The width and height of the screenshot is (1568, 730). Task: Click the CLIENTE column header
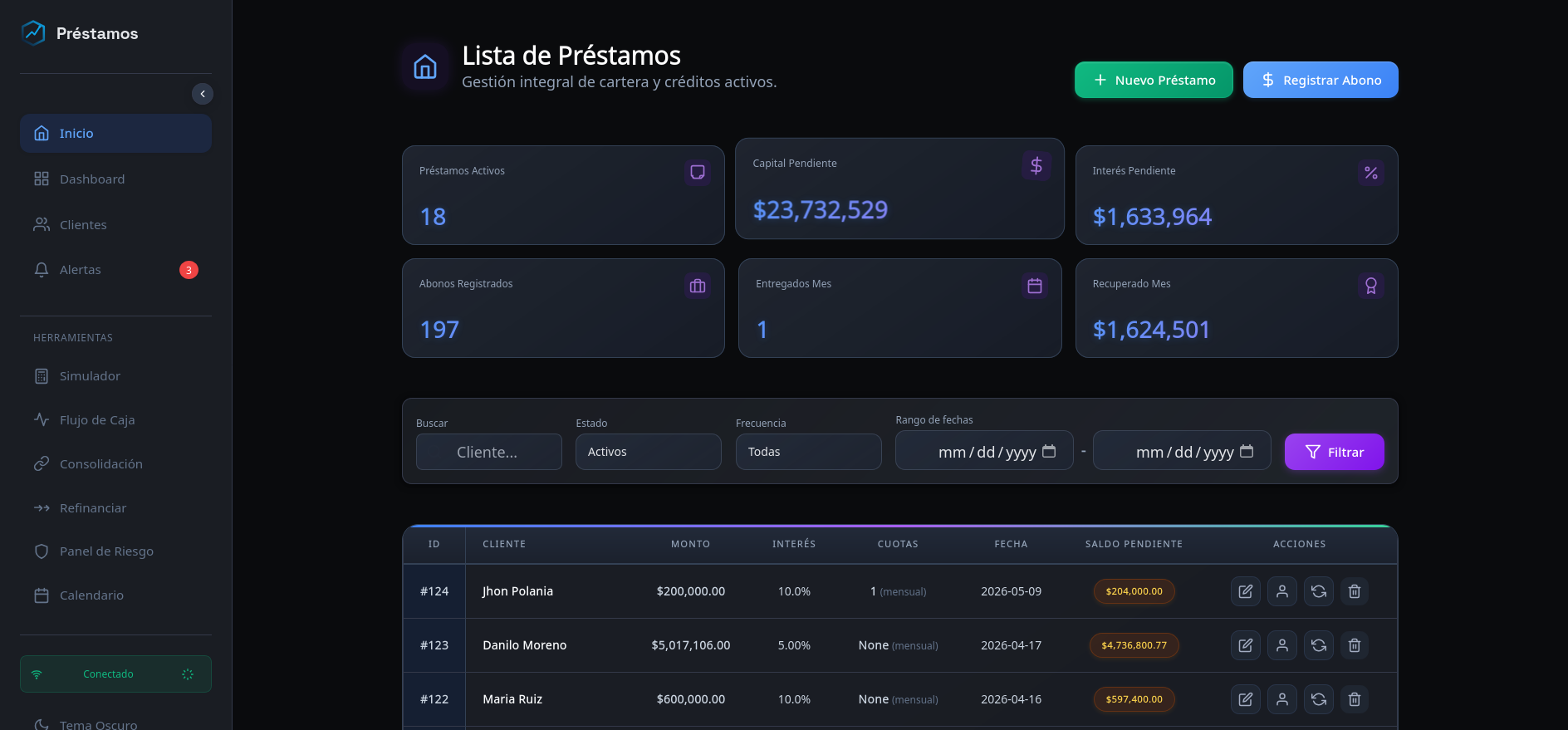[504, 544]
